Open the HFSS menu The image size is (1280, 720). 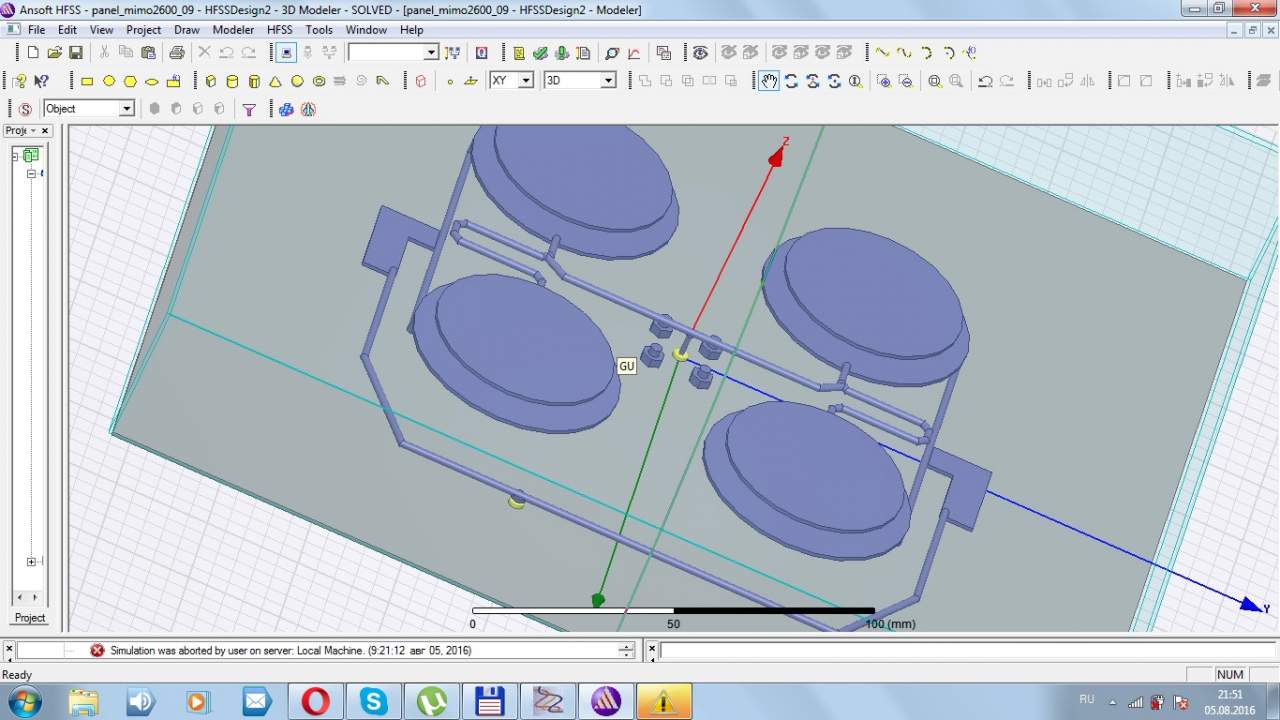[x=279, y=30]
